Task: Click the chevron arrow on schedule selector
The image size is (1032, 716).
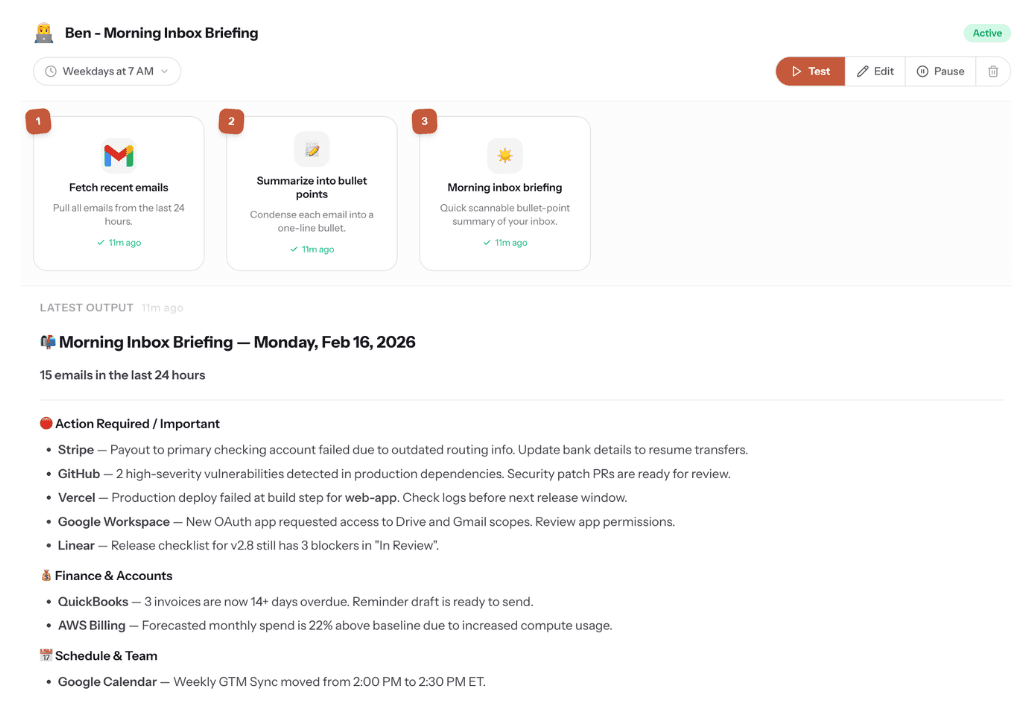Action: coord(165,71)
